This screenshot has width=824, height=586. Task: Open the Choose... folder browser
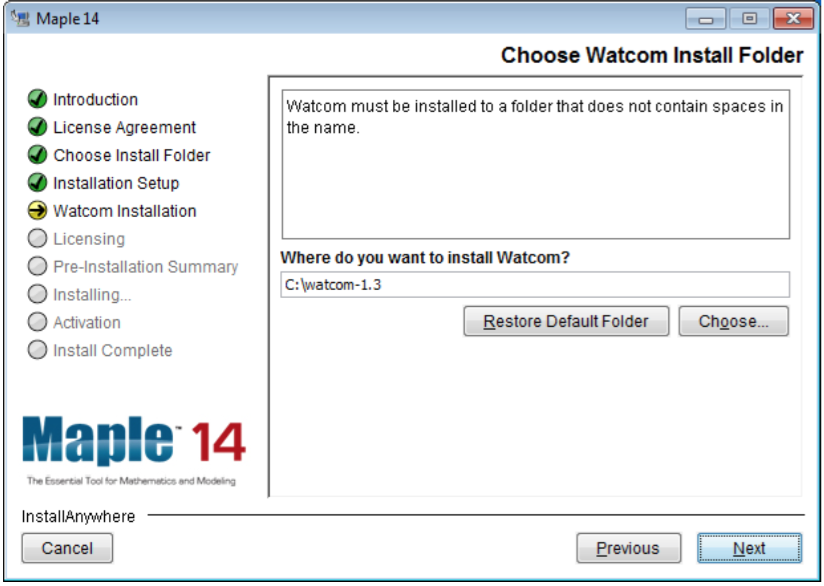733,321
